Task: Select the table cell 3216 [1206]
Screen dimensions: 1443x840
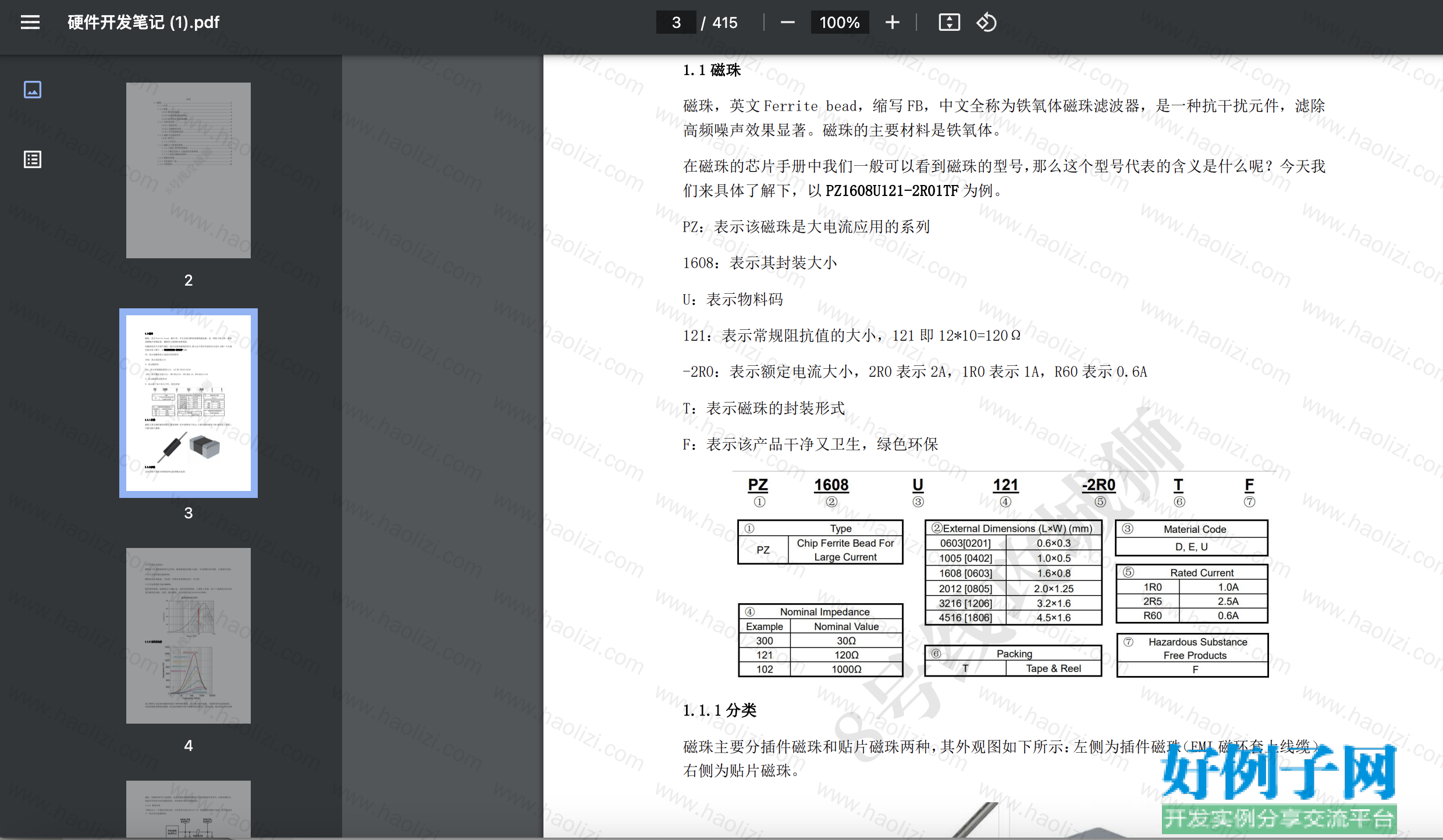Action: tap(966, 603)
